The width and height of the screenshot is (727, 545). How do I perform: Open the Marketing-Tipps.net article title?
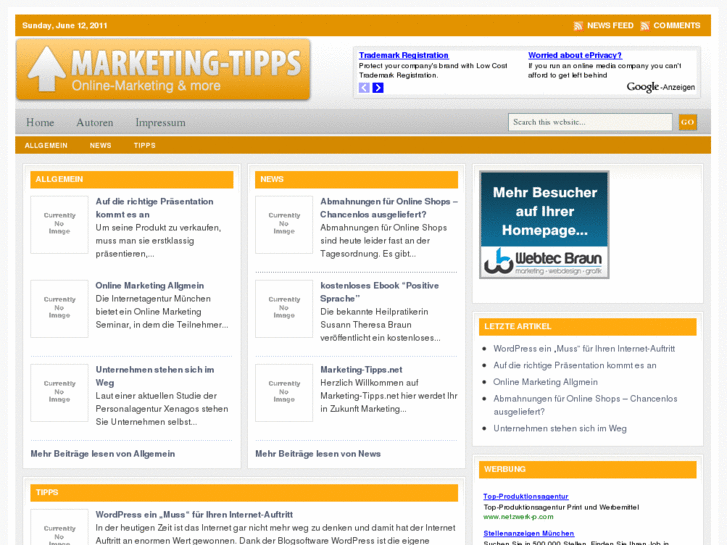click(x=361, y=370)
